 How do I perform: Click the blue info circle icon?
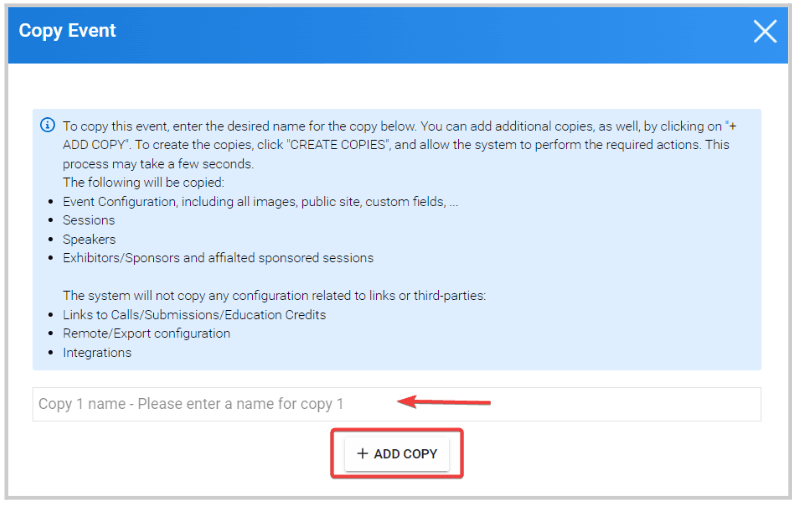pos(48,125)
